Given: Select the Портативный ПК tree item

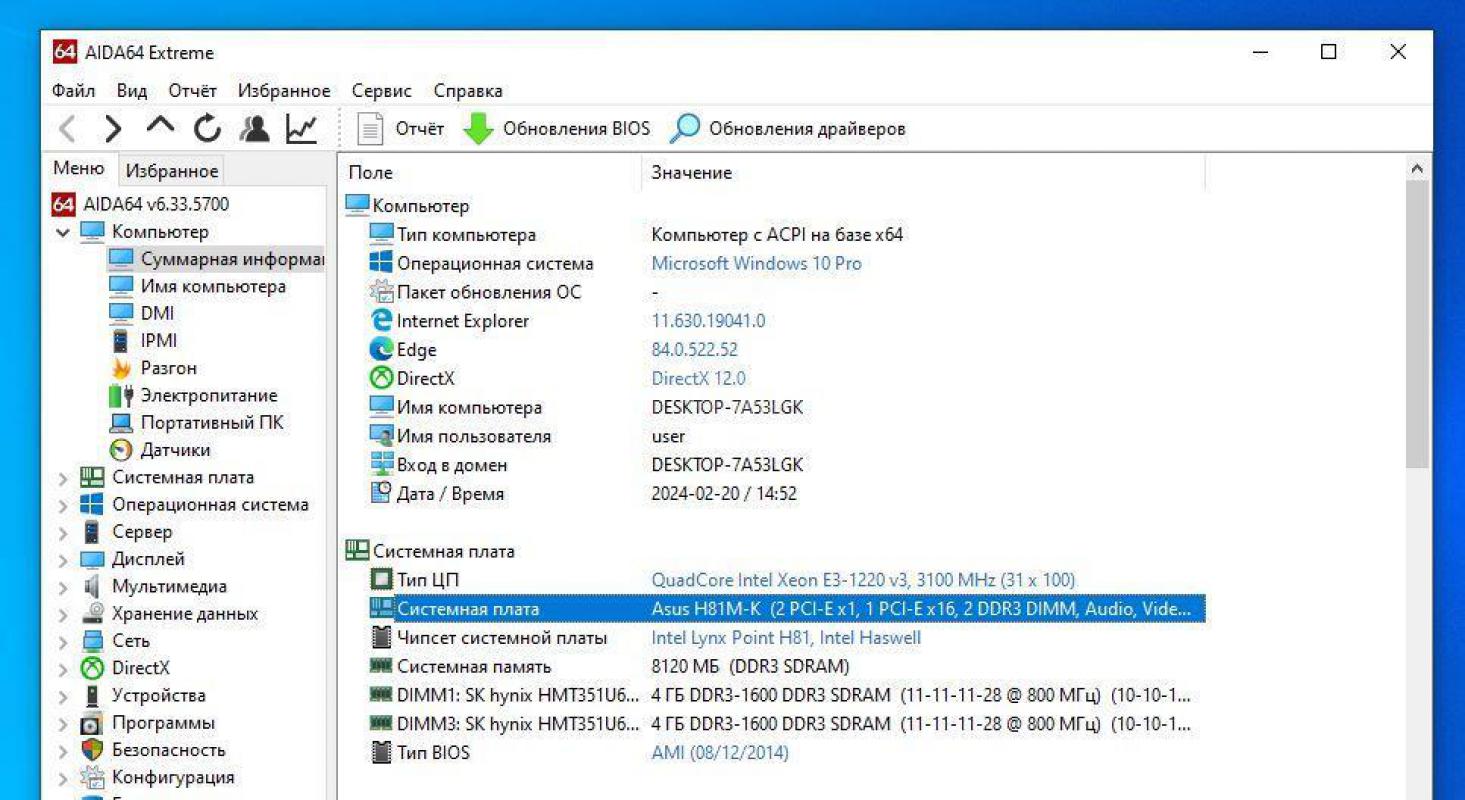Looking at the screenshot, I should pyautogui.click(x=196, y=422).
